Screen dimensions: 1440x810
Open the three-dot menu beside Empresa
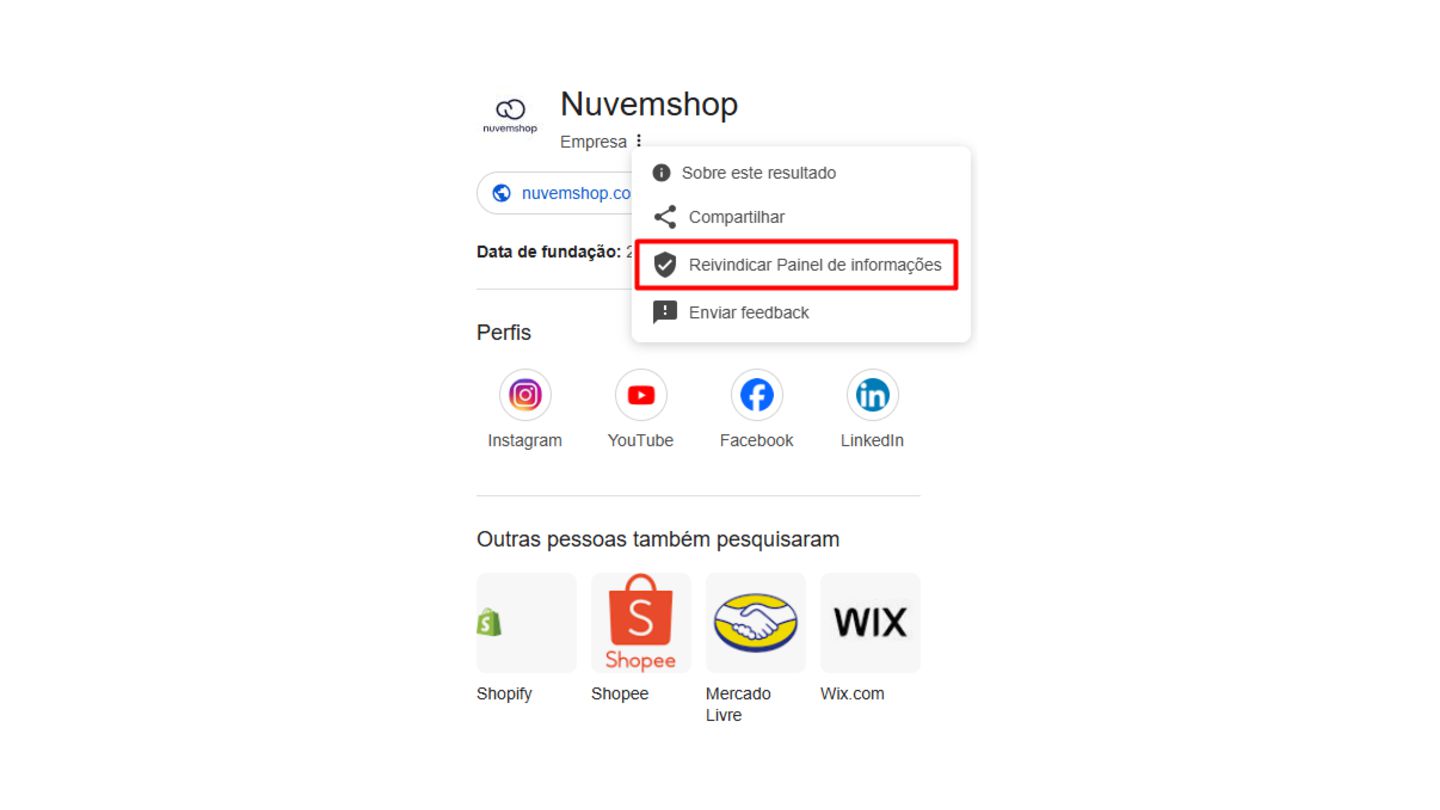click(x=639, y=142)
